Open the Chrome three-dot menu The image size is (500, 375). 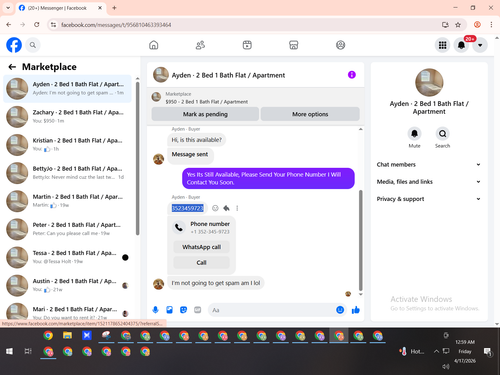491,25
